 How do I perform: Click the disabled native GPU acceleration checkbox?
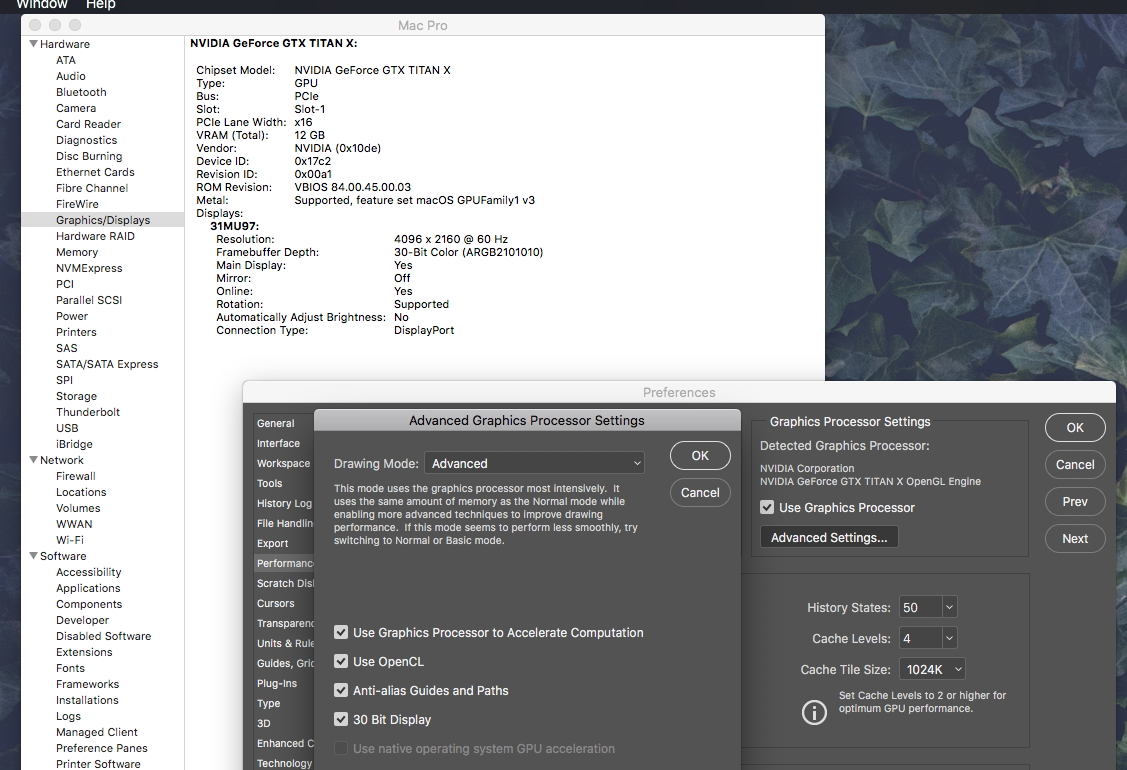click(341, 748)
